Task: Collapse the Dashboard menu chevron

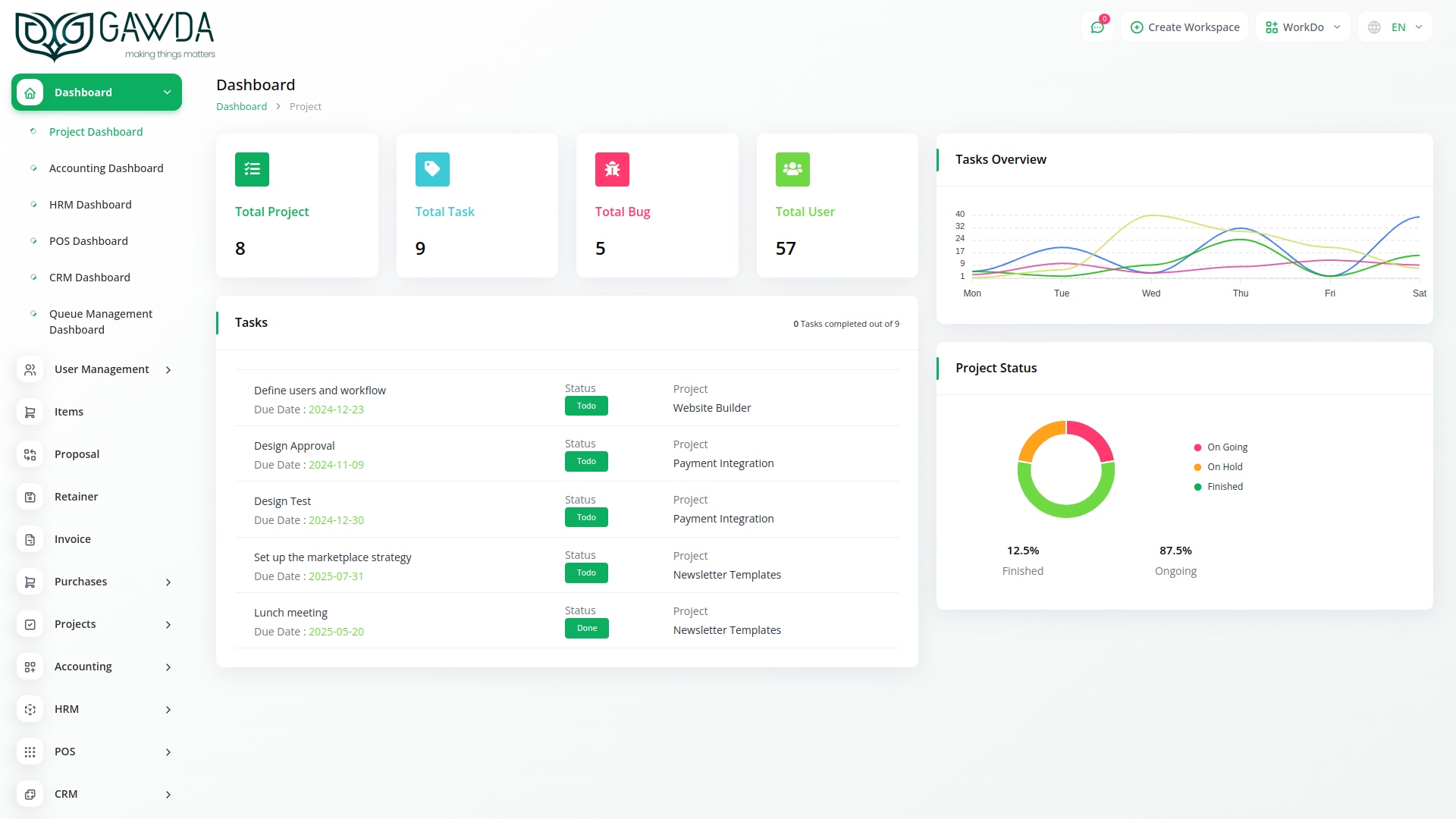Action: (167, 92)
